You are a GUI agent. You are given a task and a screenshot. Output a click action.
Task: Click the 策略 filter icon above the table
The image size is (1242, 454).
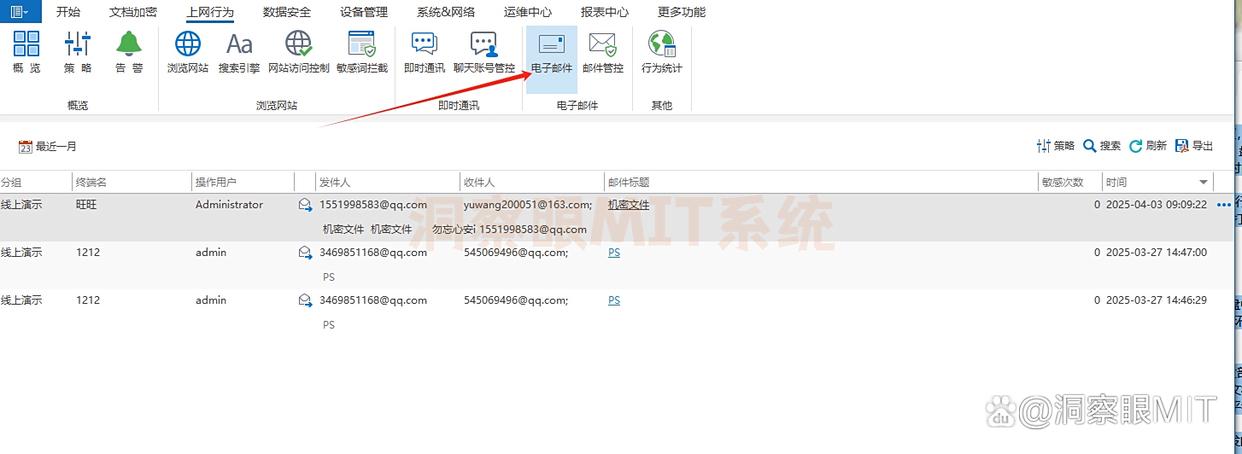pos(1056,146)
